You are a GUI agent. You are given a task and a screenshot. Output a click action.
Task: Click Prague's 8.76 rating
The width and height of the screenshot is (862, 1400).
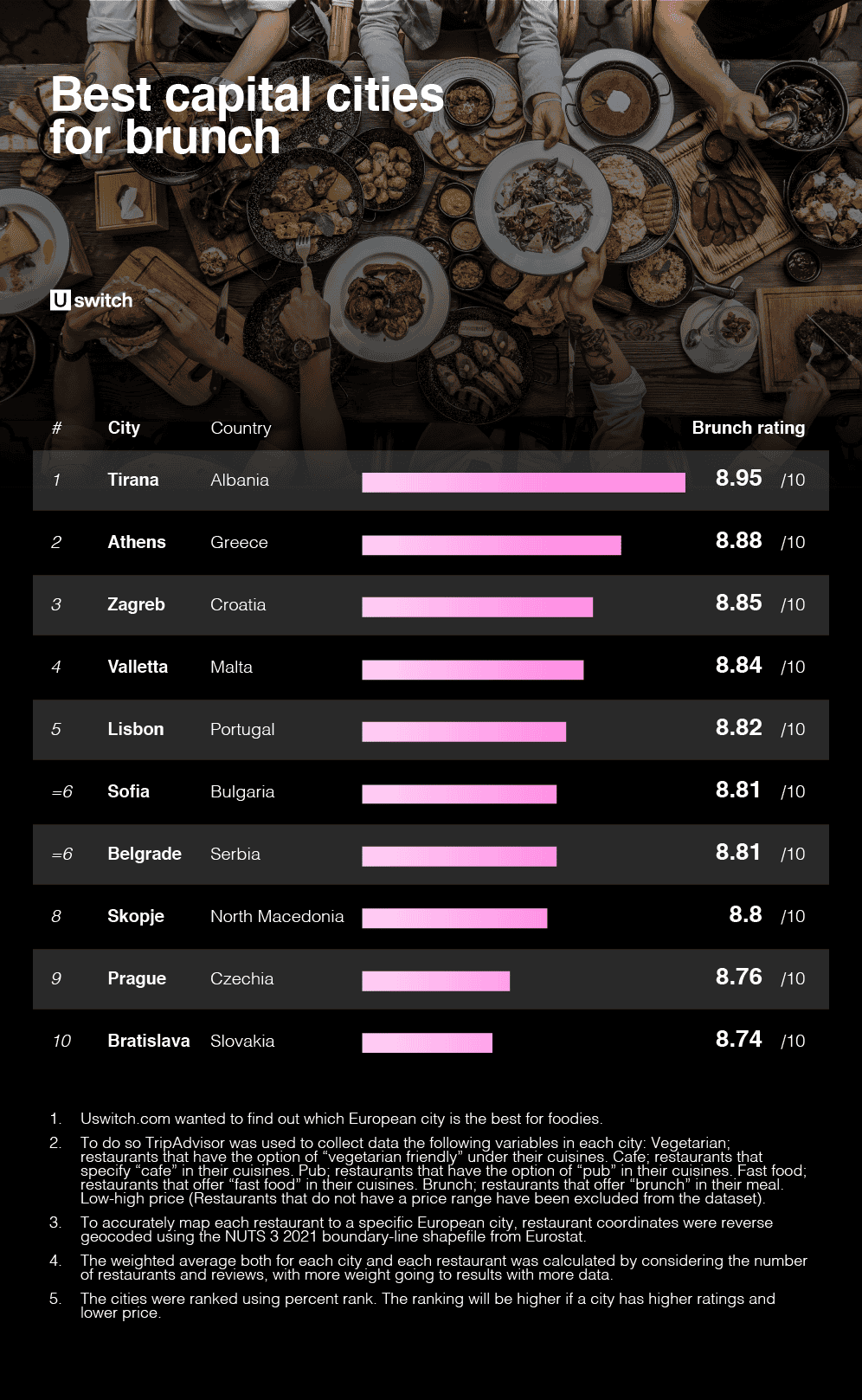point(739,977)
